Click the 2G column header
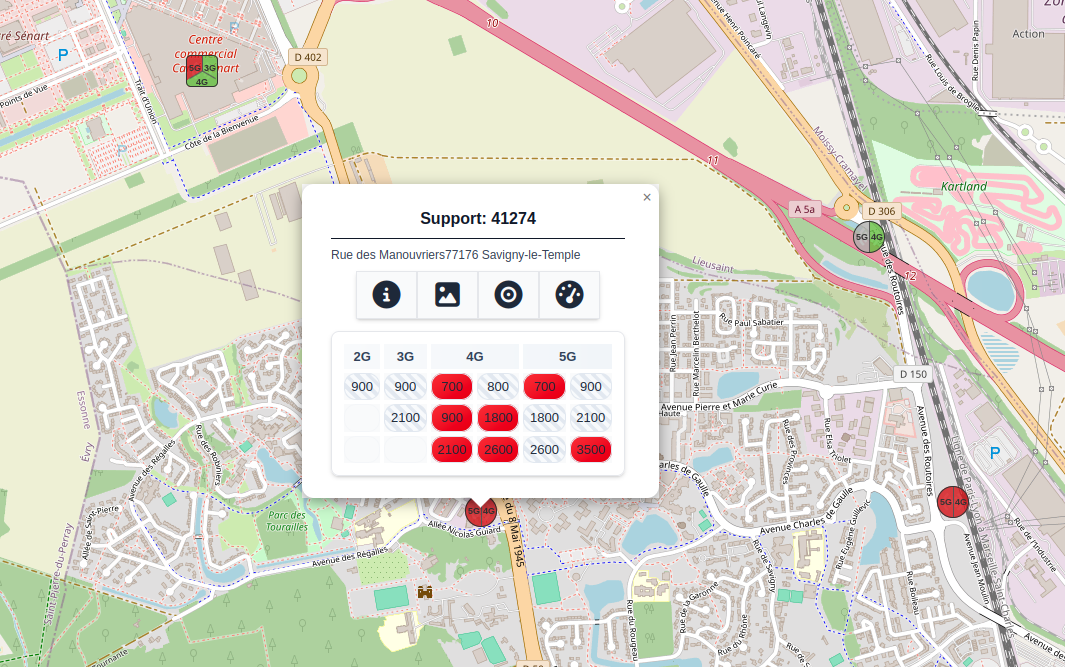Screen dimensions: 1065x667 tap(362, 356)
